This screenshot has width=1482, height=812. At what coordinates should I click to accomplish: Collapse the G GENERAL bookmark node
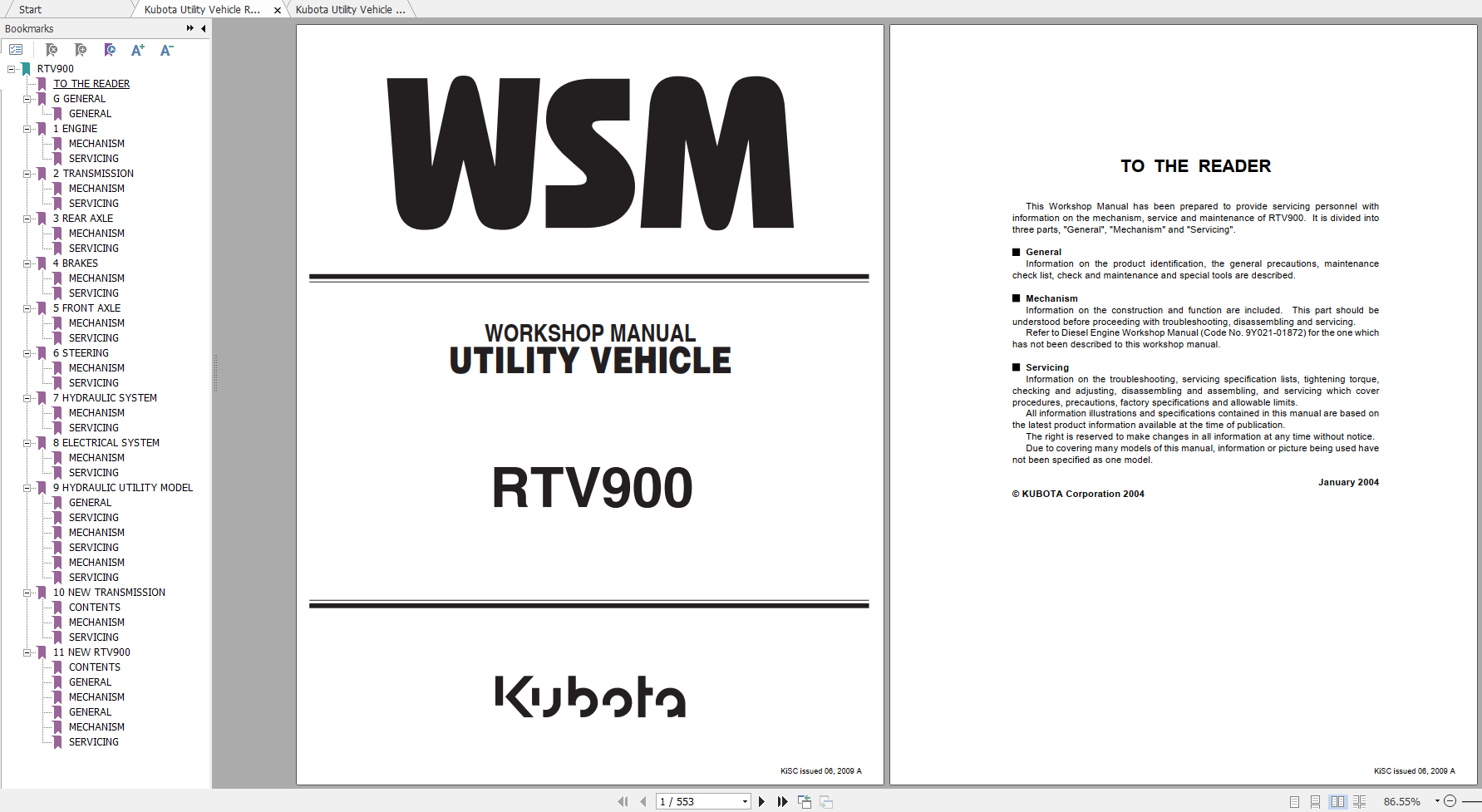27,99
